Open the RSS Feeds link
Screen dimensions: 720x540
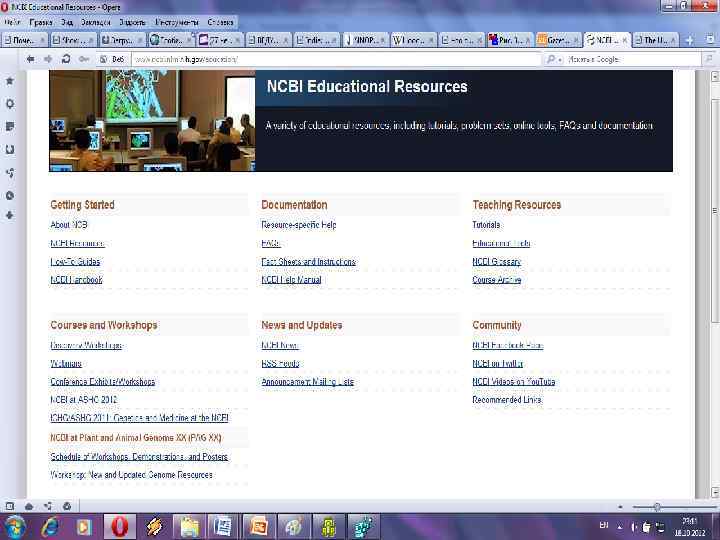click(x=280, y=363)
